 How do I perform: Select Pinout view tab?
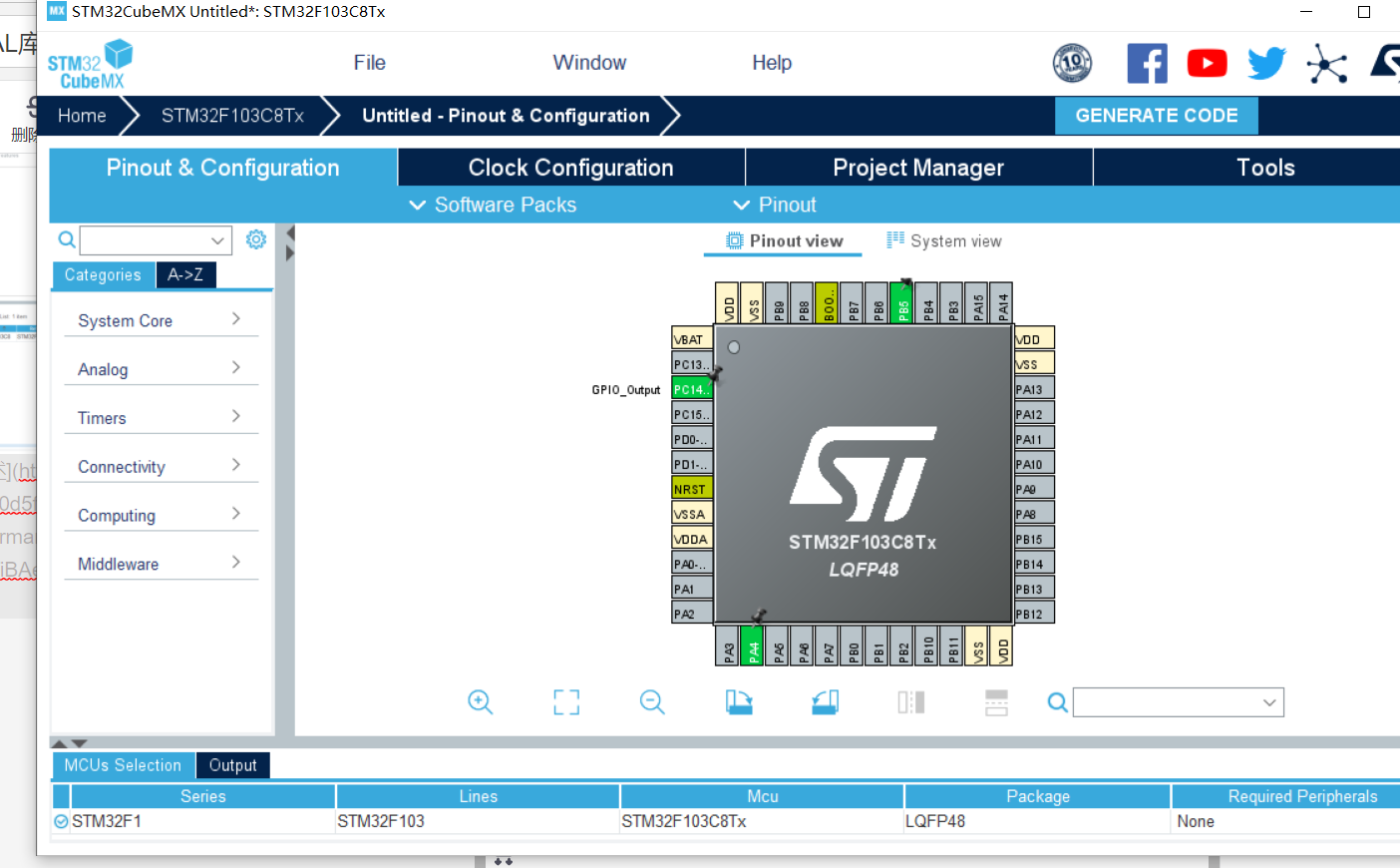tap(784, 240)
